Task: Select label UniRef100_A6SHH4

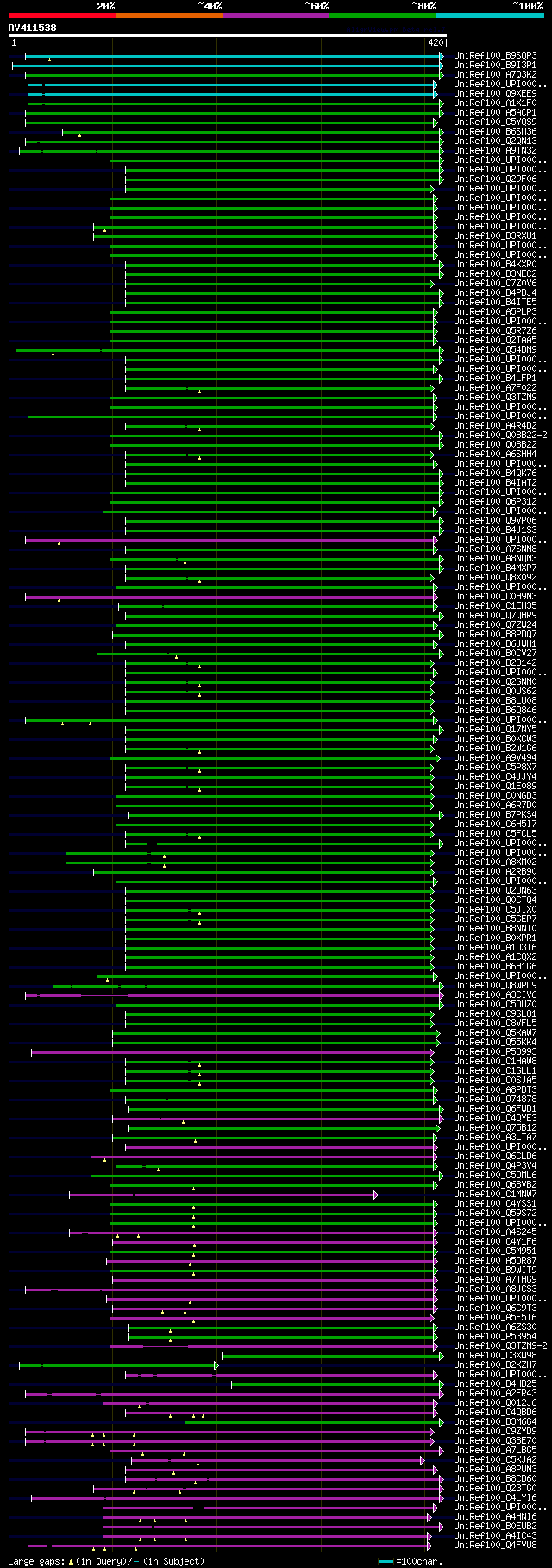Action: coord(495,454)
